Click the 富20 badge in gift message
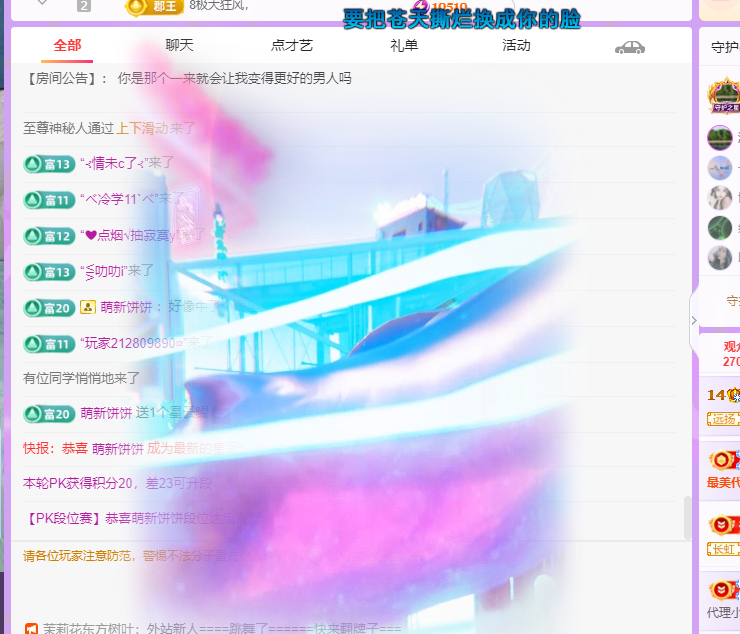The height and width of the screenshot is (634, 740). [49, 414]
